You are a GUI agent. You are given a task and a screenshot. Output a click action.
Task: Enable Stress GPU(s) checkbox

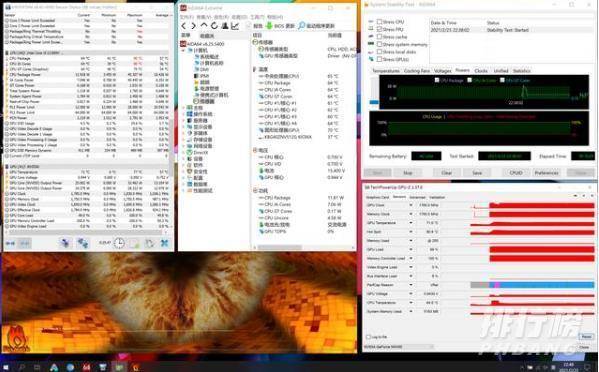pos(379,59)
